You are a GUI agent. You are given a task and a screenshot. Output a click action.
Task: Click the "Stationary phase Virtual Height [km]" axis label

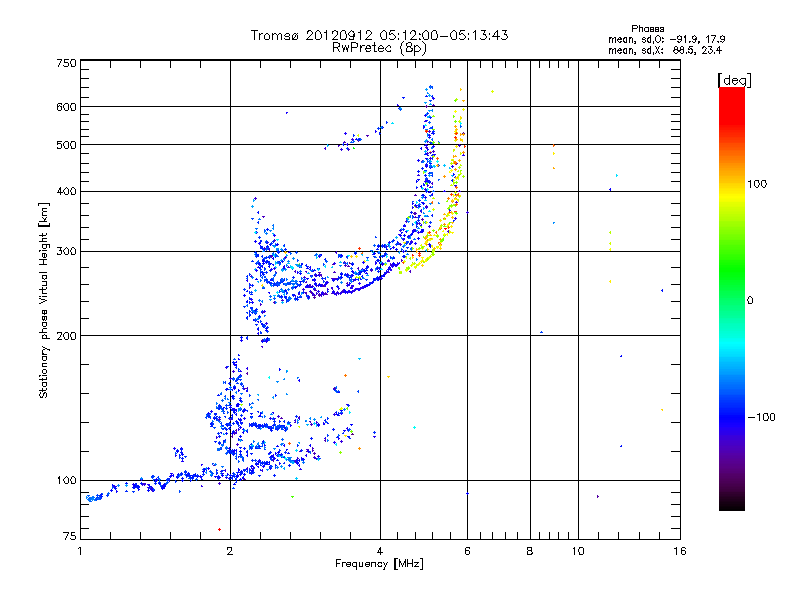44,301
